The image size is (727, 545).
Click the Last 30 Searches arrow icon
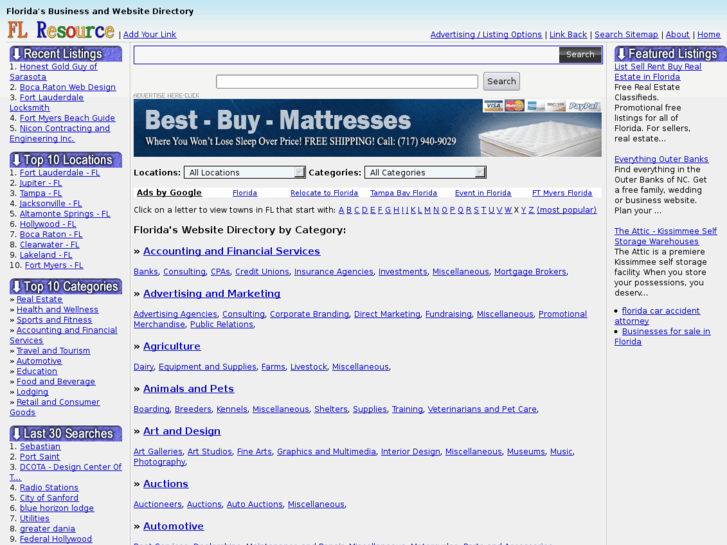(x=16, y=434)
